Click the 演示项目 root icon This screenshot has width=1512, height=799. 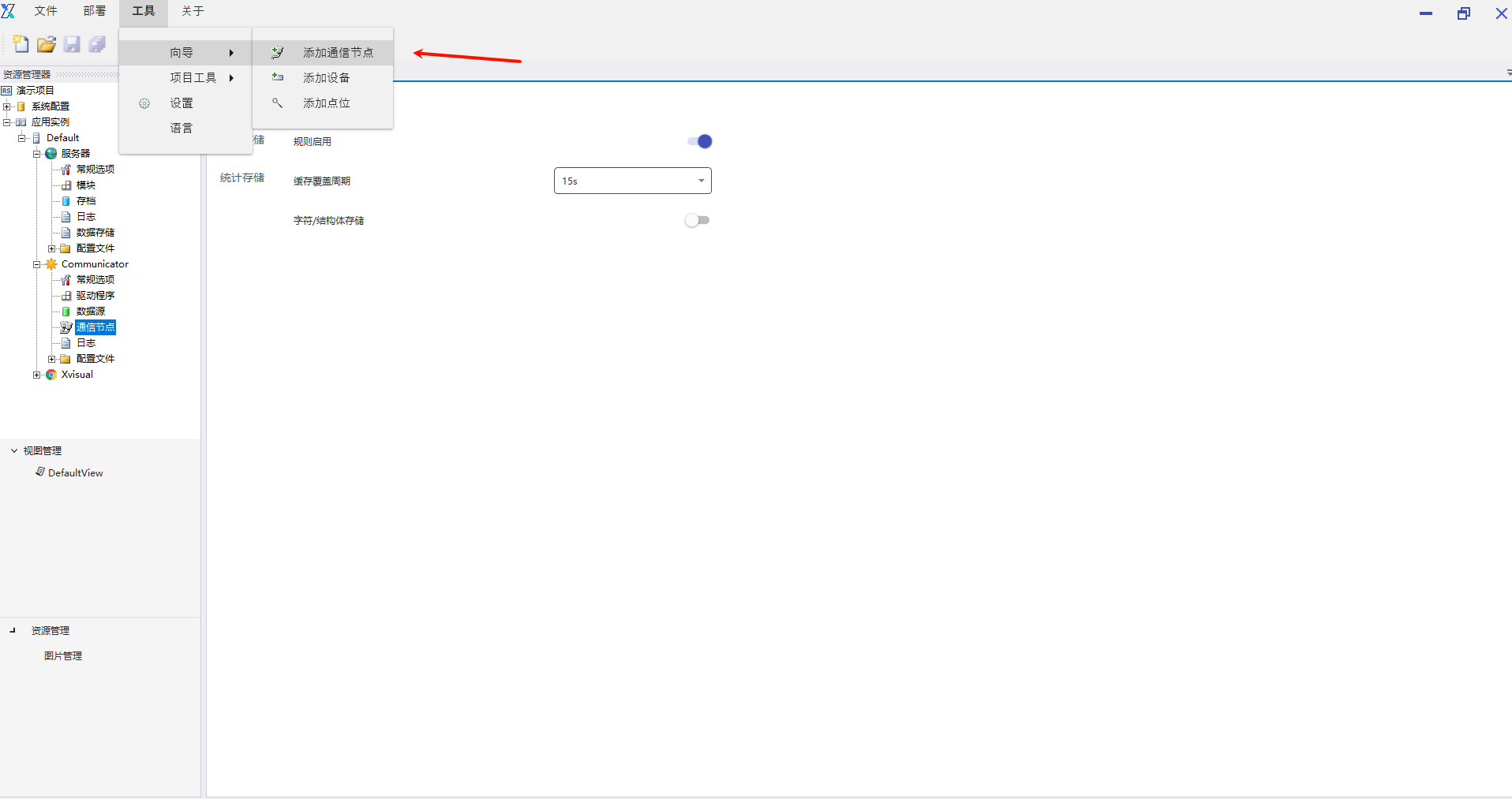[x=6, y=91]
